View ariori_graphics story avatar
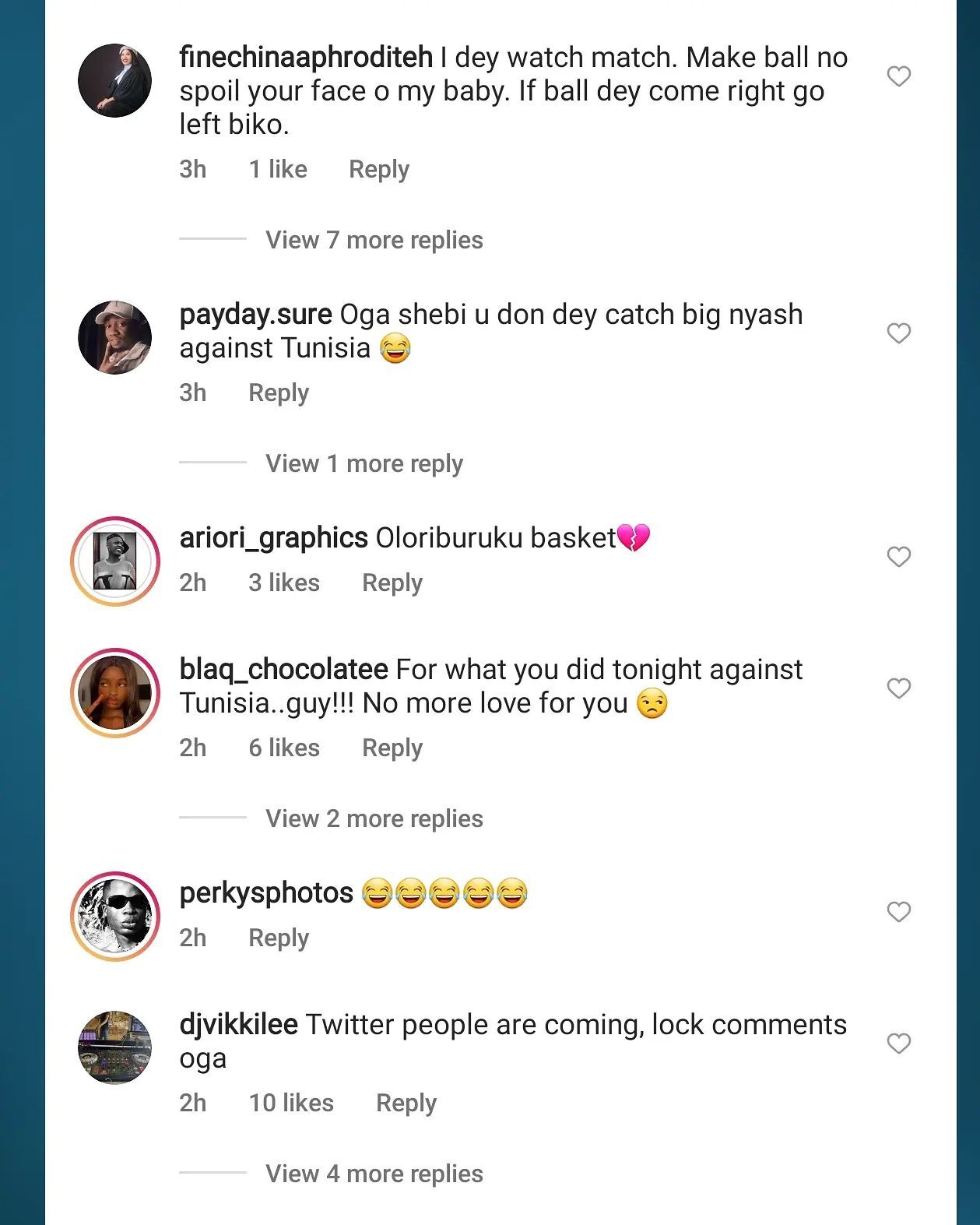Screen dimensions: 980x1225 click(115, 561)
